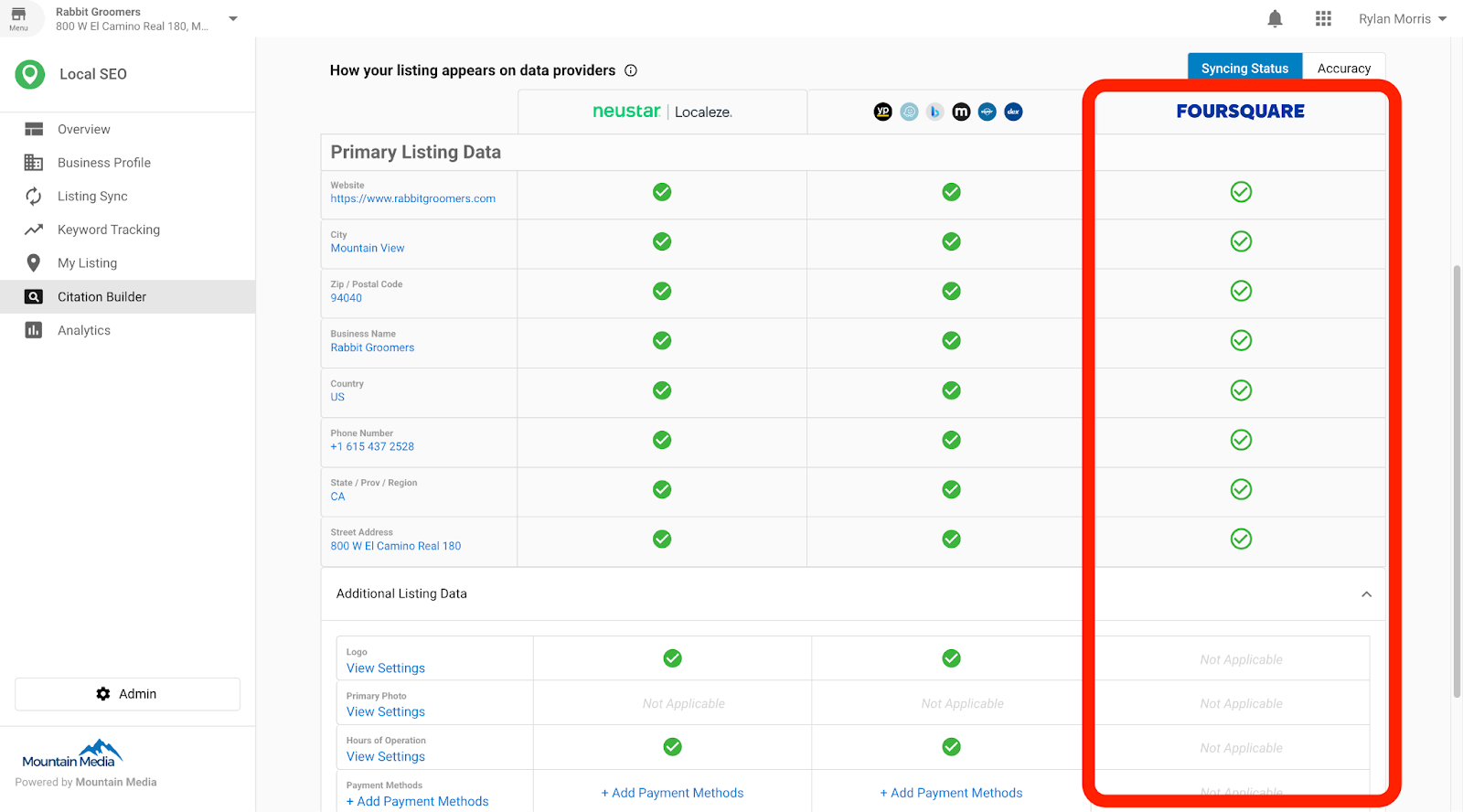1463x812 pixels.
Task: Click Neustar checkmark for Website row
Action: [662, 192]
